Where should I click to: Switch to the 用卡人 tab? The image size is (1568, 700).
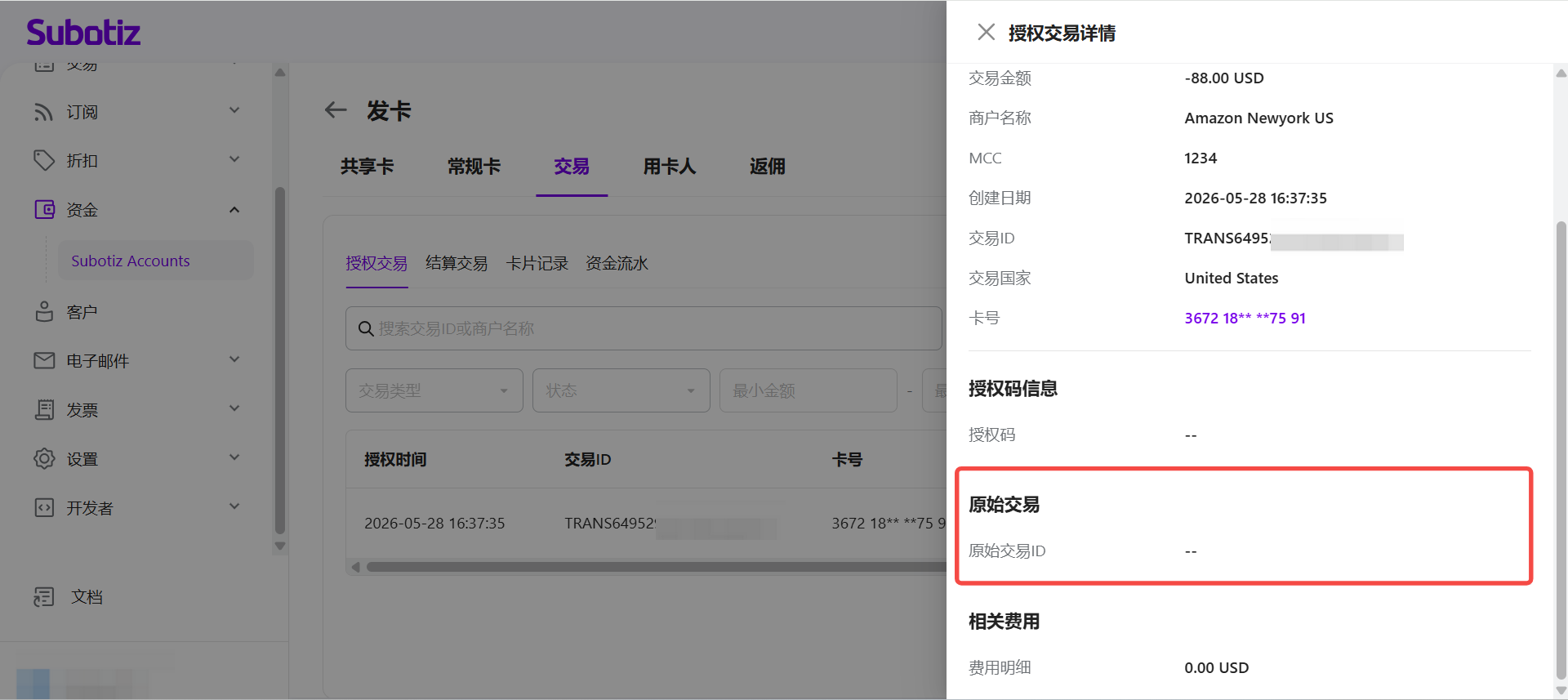coord(670,167)
